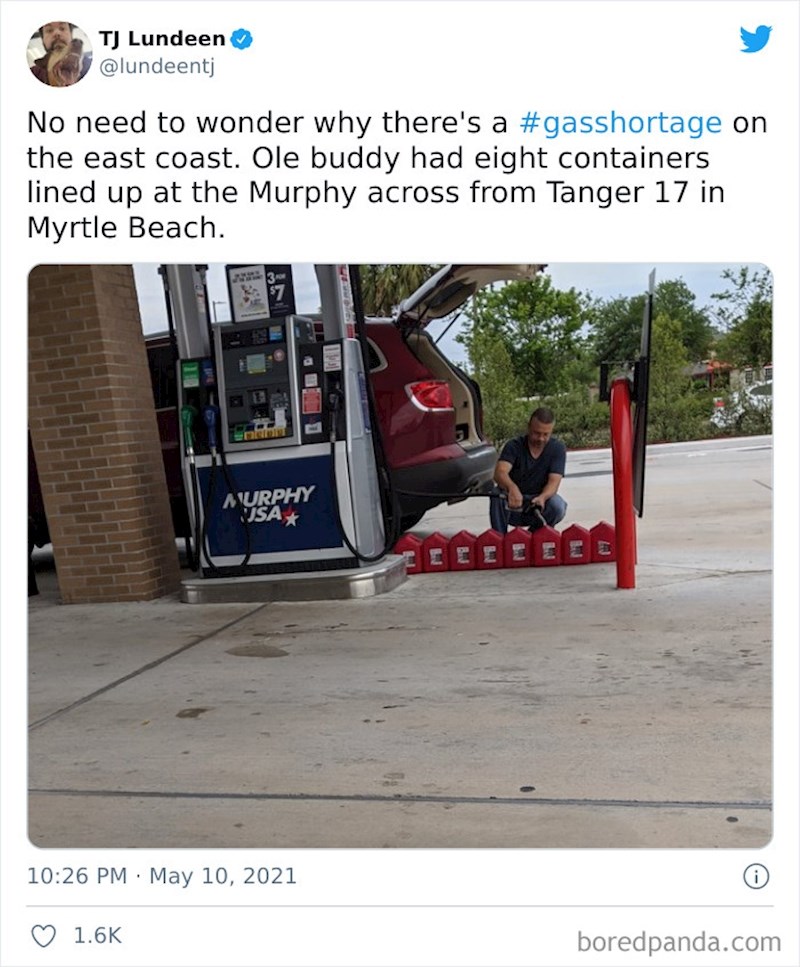Click the red SUV's tail light
The image size is (800, 967).
(x=430, y=395)
